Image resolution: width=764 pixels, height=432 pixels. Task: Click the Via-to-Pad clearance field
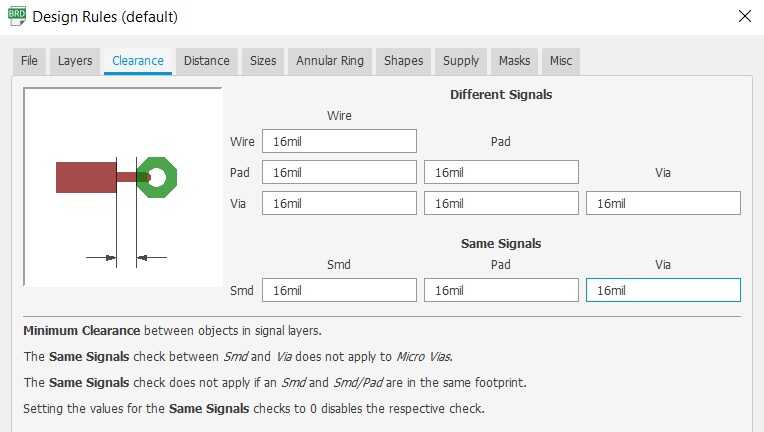pos(501,204)
